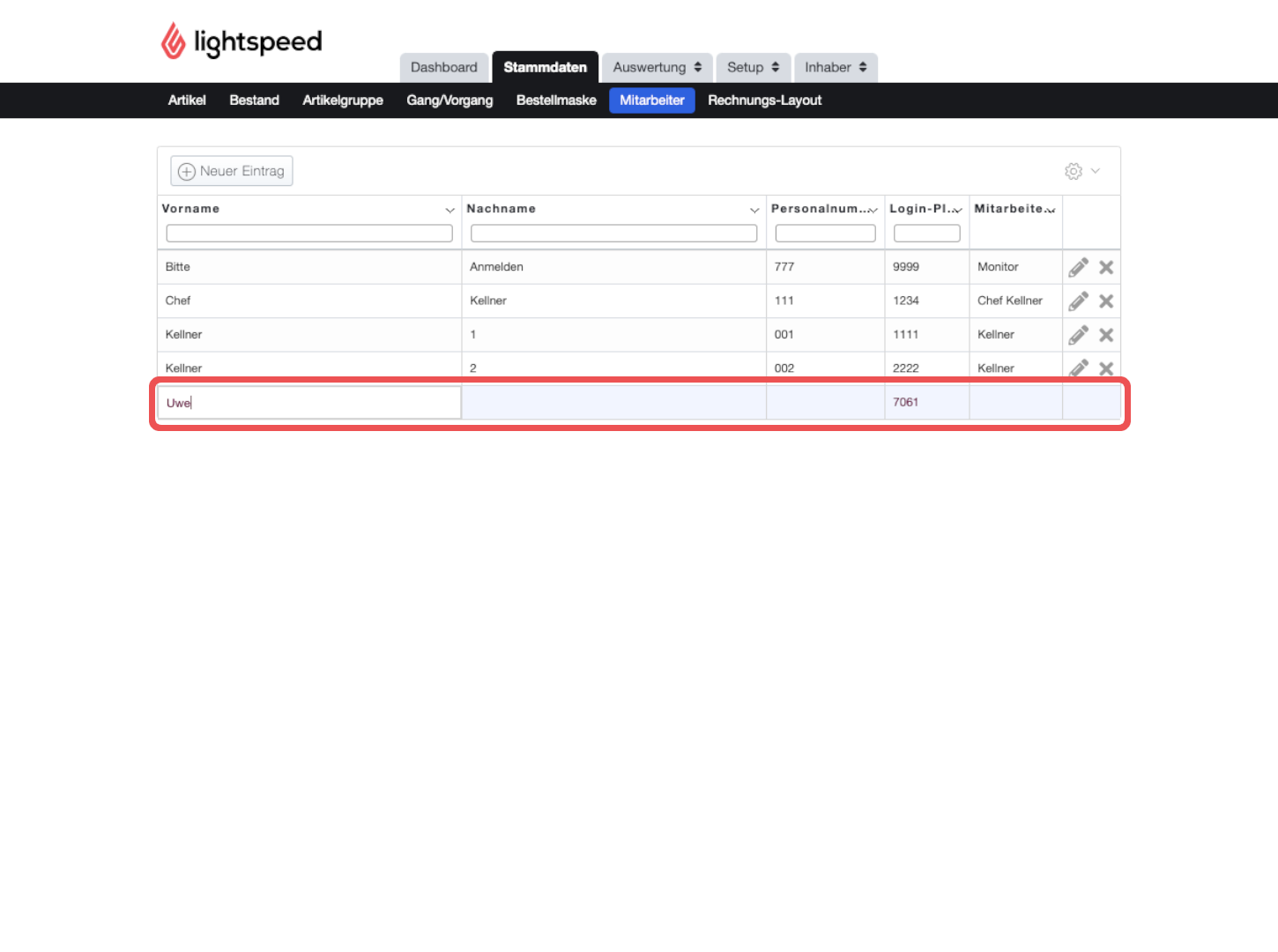Viewport: 1278px width, 952px height.
Task: Select the Stammdaten tab
Action: [546, 67]
